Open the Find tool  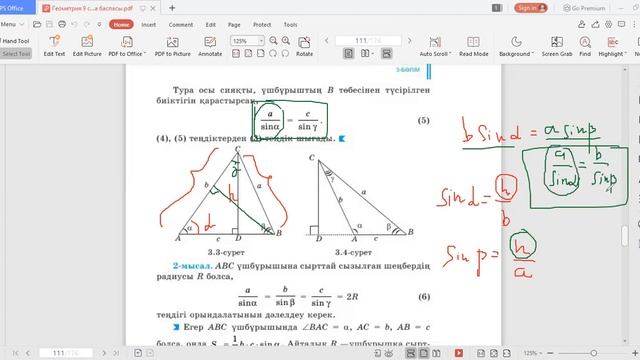[x=585, y=46]
